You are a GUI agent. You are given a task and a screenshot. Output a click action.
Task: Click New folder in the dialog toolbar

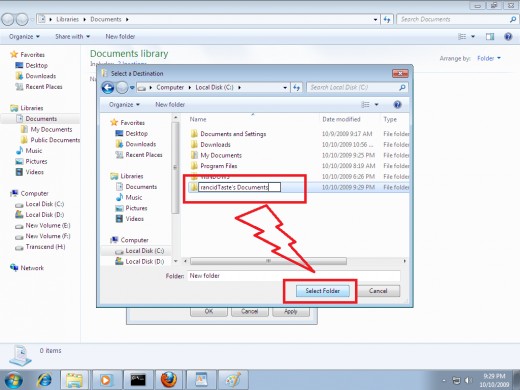(170, 105)
